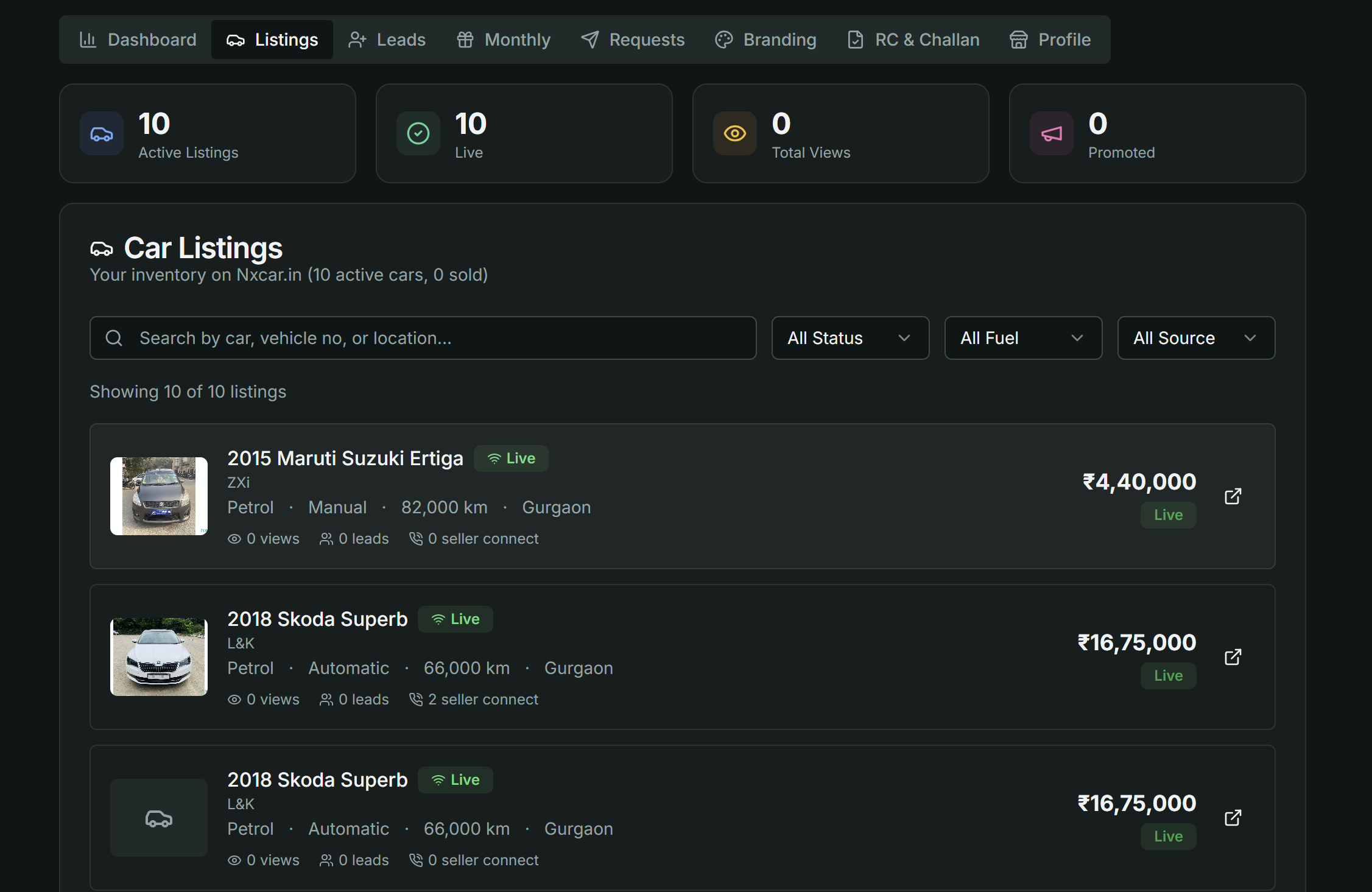Viewport: 1372px width, 892px height.
Task: Click the '82,000 km' mileage value
Action: pyautogui.click(x=445, y=507)
